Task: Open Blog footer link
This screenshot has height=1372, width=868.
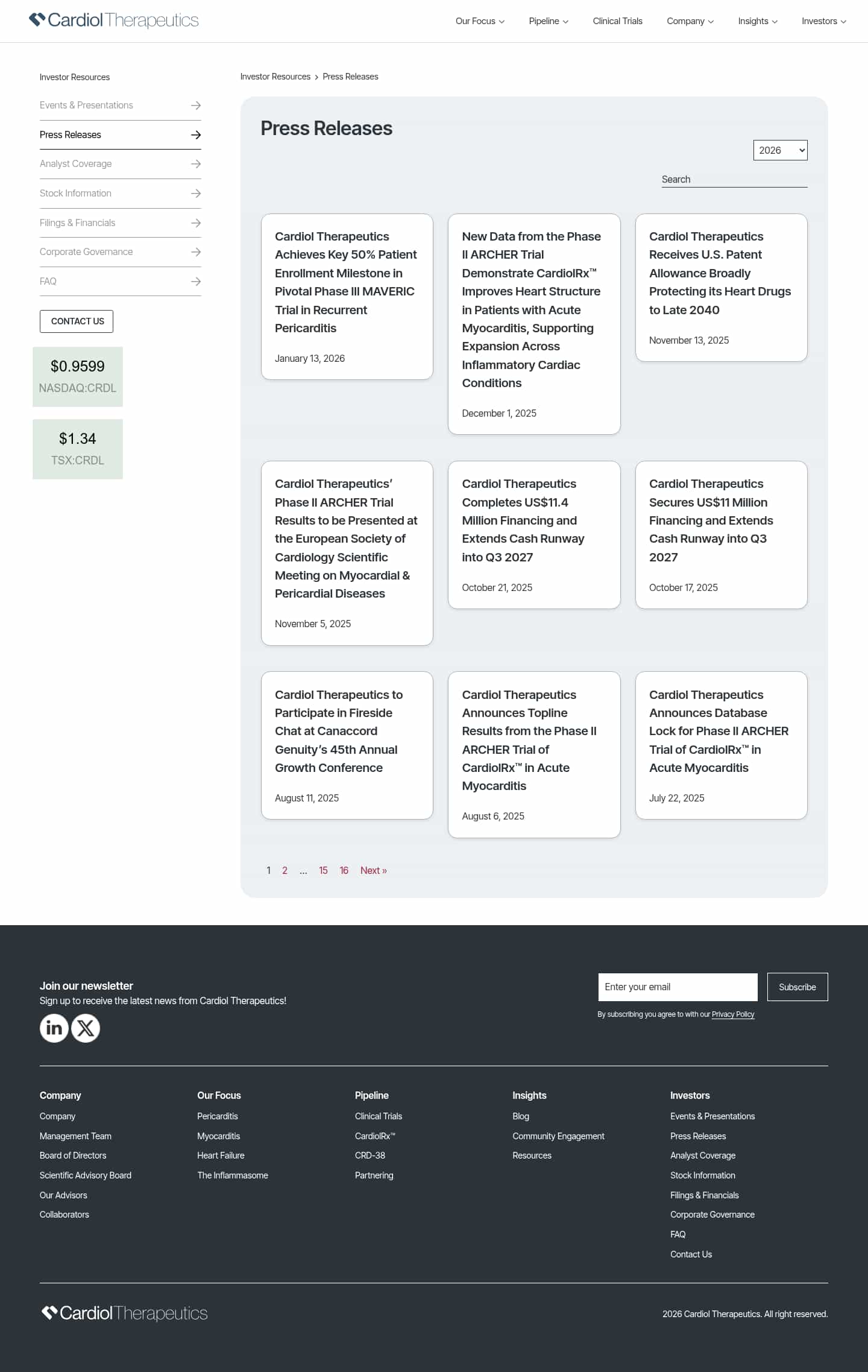Action: tap(521, 1116)
